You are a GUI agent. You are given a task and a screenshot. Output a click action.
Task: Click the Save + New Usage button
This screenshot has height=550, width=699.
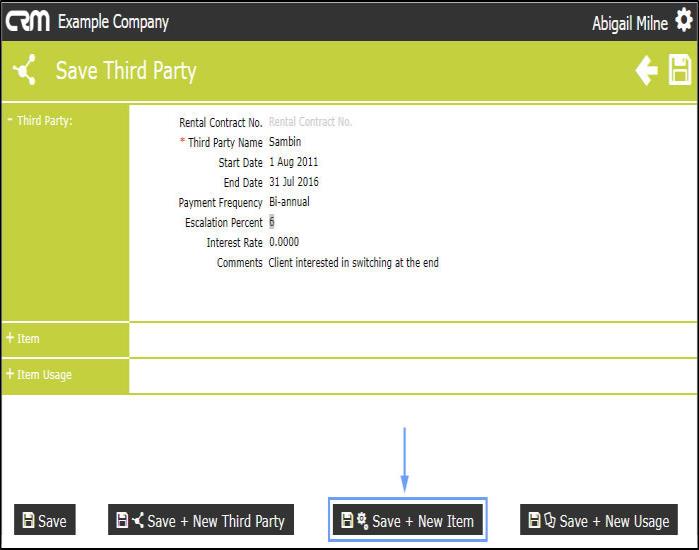[x=599, y=520]
